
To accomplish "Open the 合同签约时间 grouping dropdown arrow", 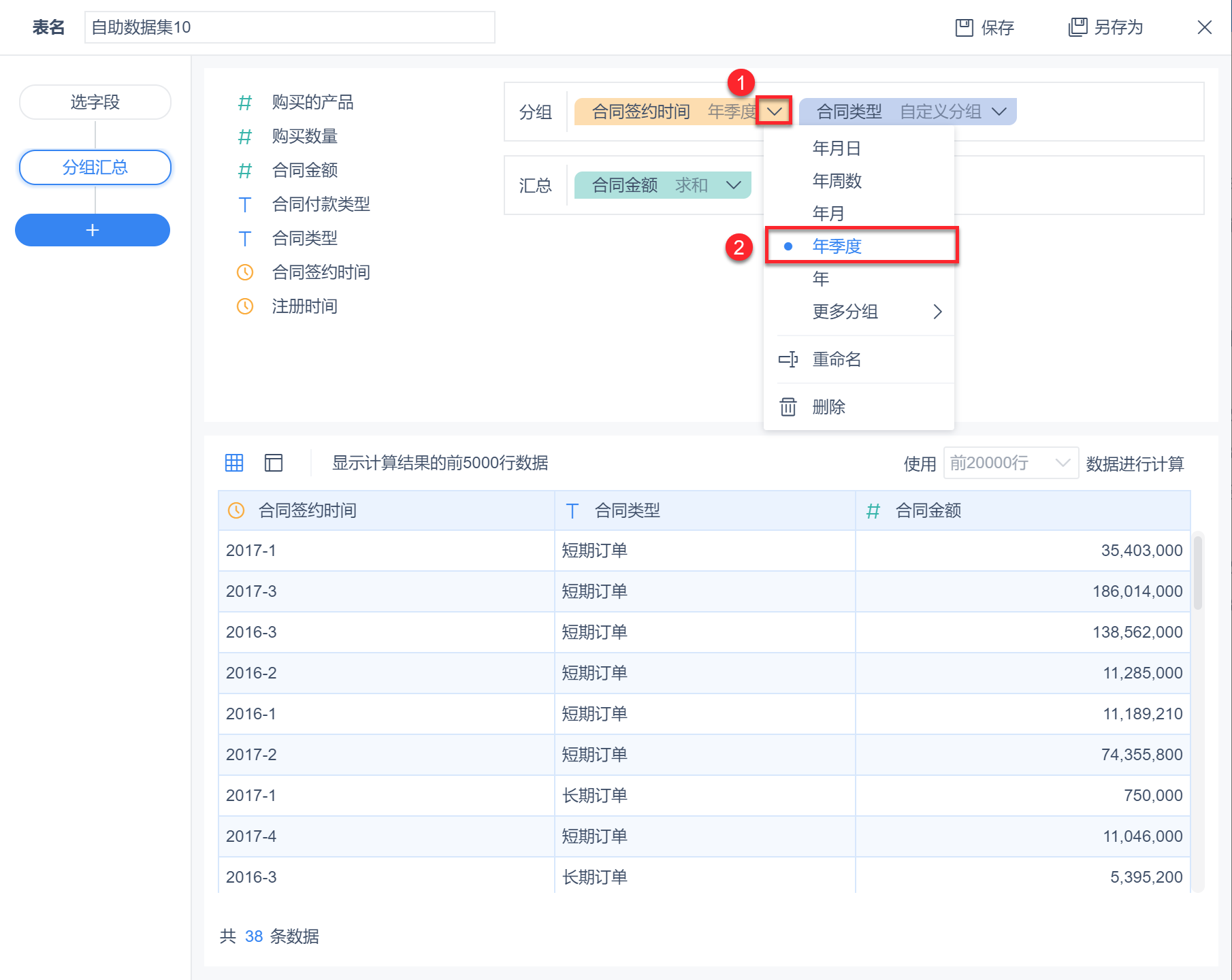I will point(775,111).
